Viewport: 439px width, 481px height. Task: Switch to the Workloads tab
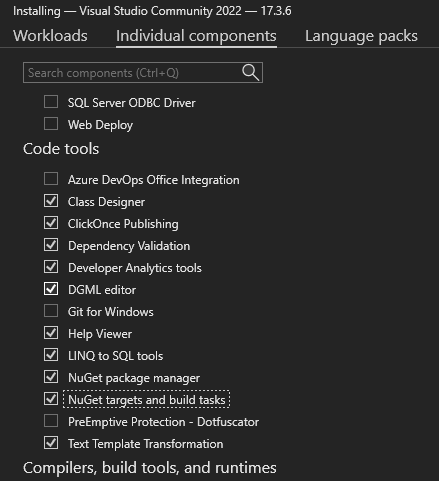coord(50,36)
